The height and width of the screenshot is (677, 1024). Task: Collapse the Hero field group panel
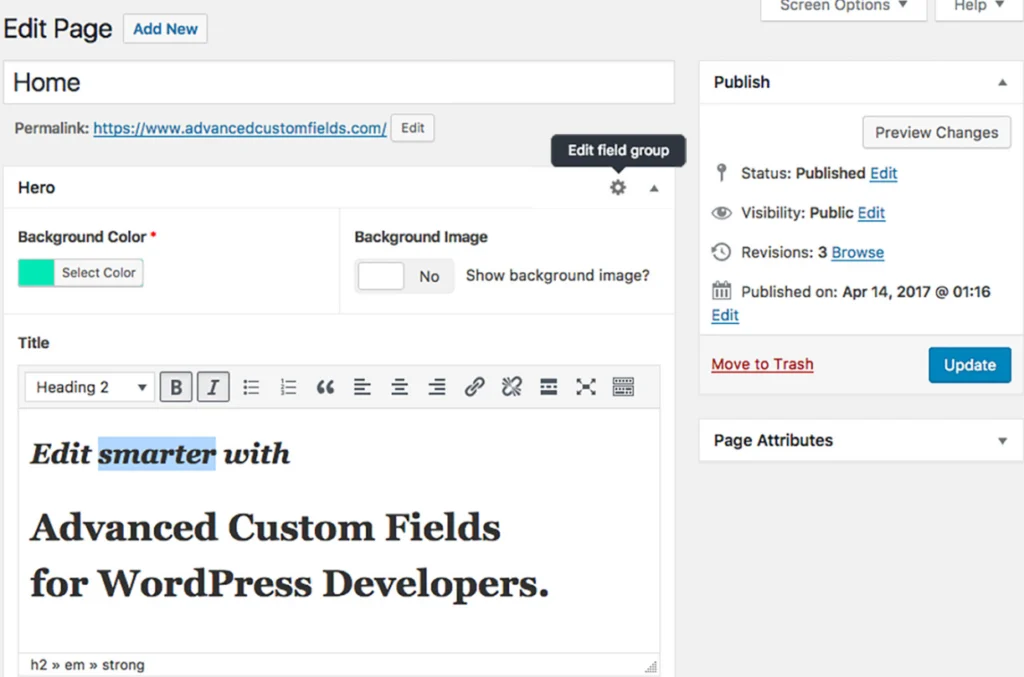[x=654, y=188]
